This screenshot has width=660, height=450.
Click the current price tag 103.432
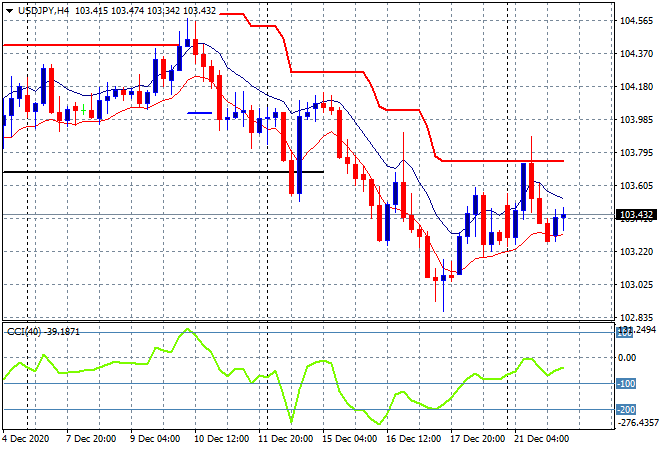[636, 215]
